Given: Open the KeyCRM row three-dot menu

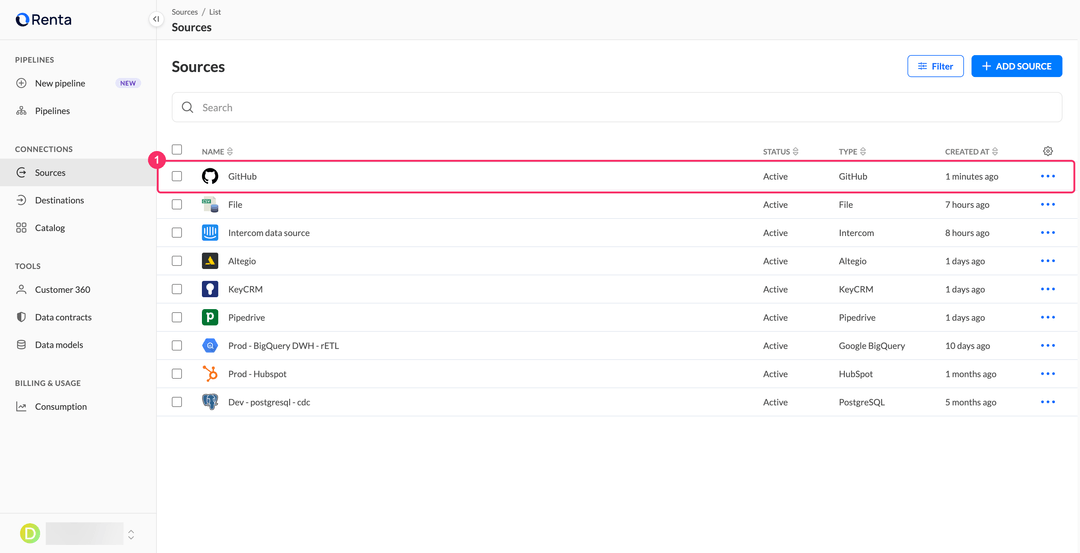Looking at the screenshot, I should pos(1048,289).
